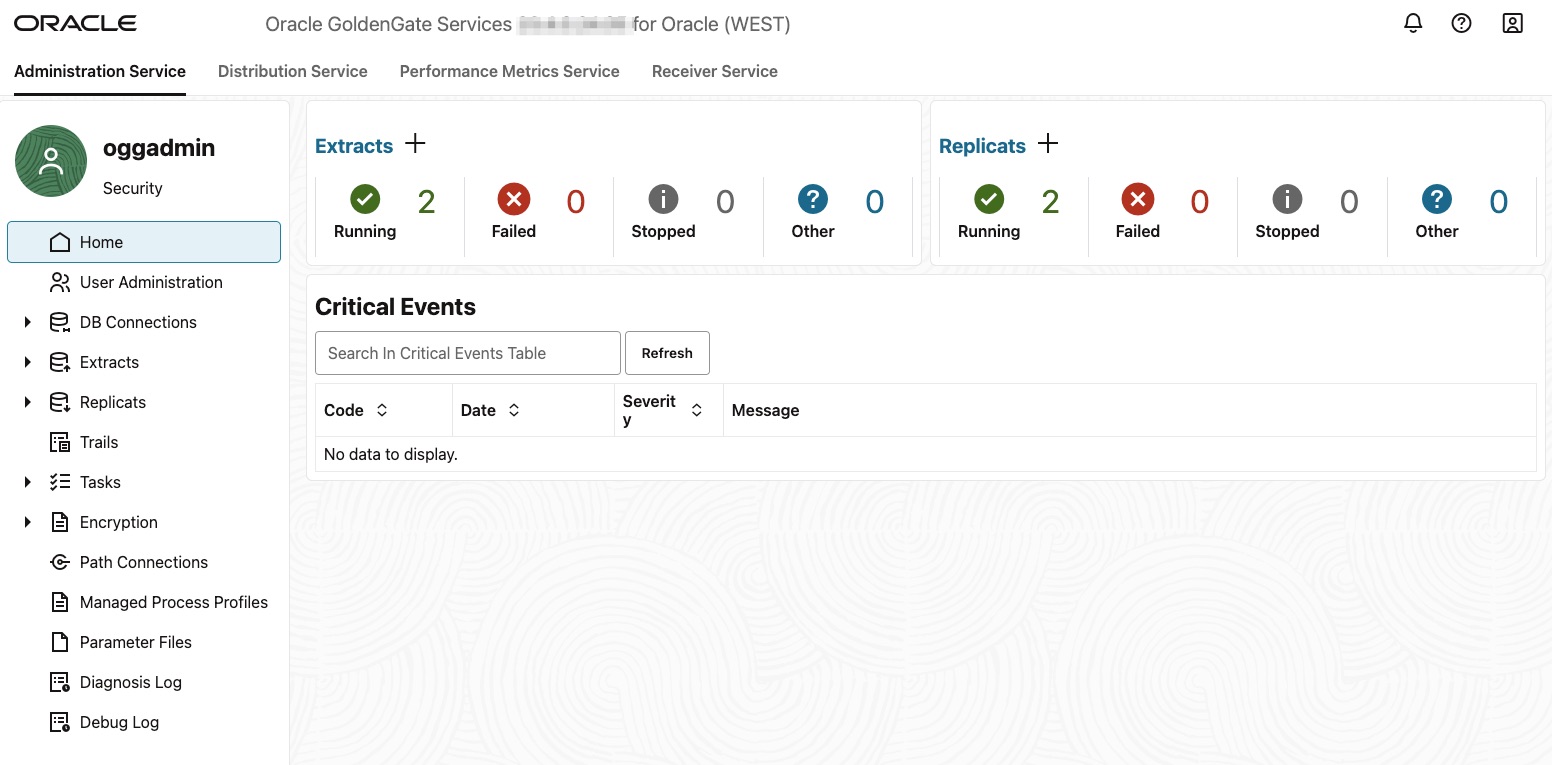The width and height of the screenshot is (1552, 765).
Task: Click the Replicats Running green check icon
Action: tap(989, 200)
